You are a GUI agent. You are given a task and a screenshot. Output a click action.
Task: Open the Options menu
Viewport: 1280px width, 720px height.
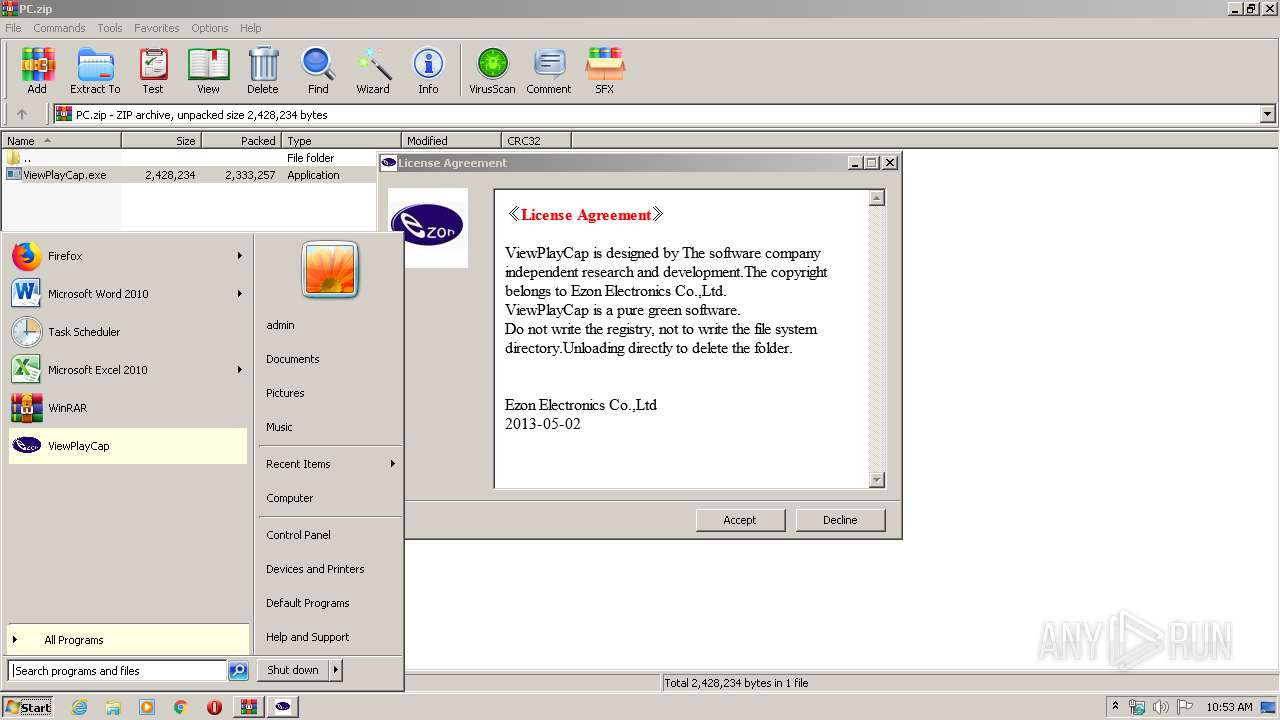point(210,28)
